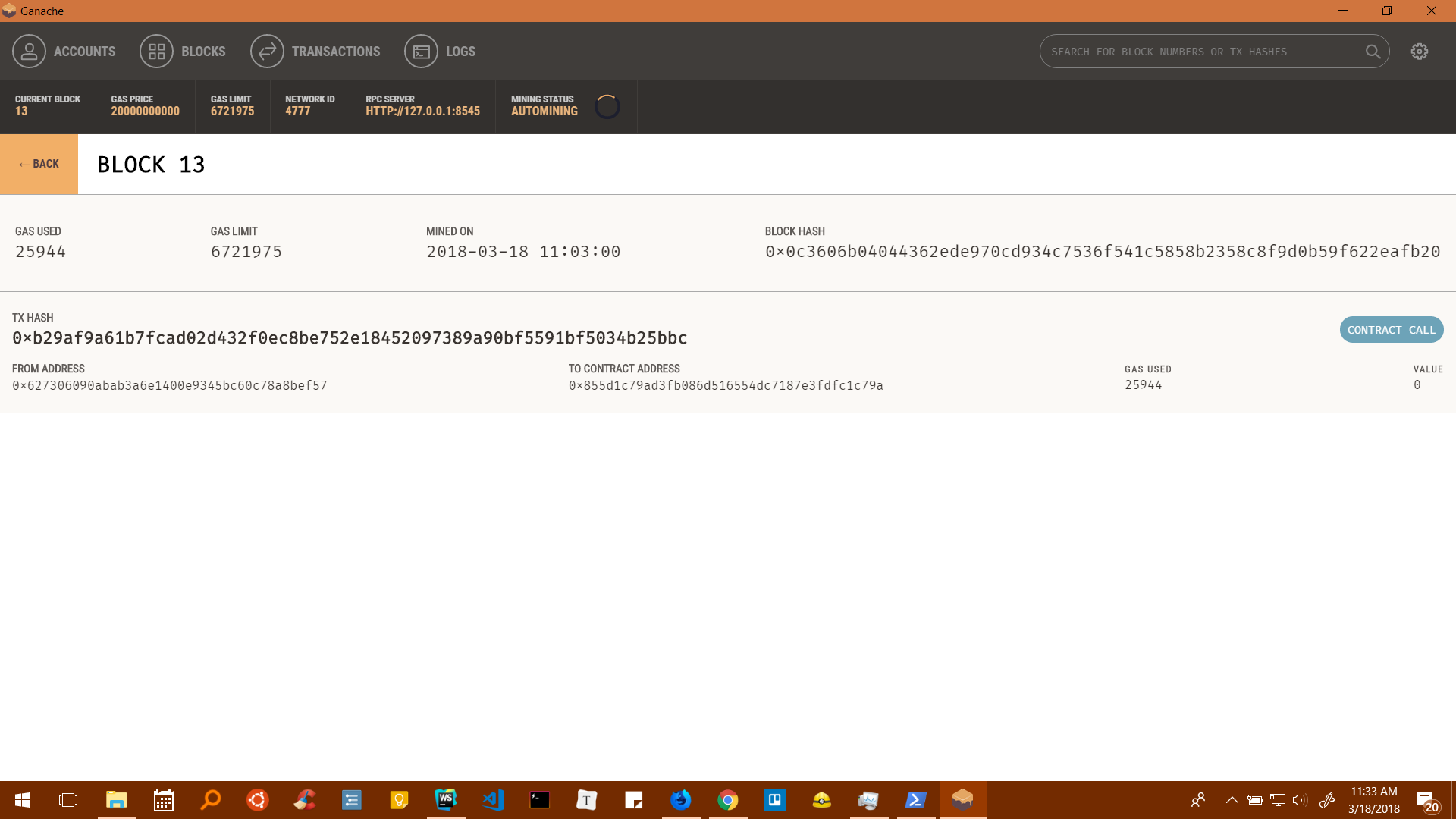Click the mining status spinner
The width and height of the screenshot is (1456, 819).
point(607,107)
